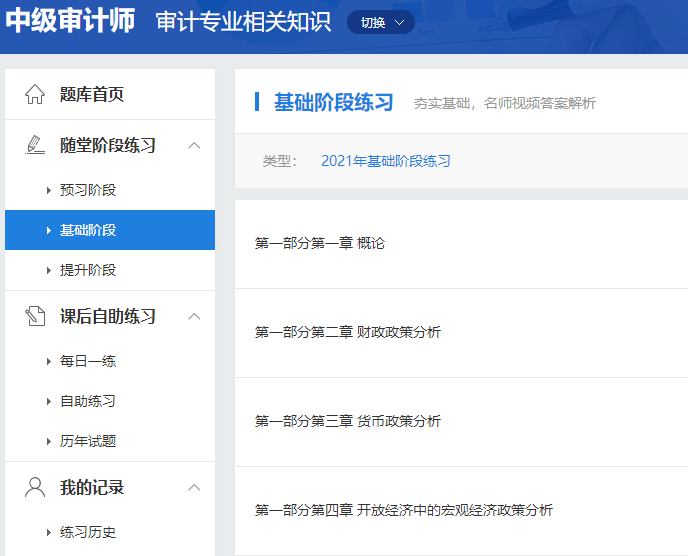
Task: Open chapter 第一部分第三章 货币政策分析
Action: [347, 421]
